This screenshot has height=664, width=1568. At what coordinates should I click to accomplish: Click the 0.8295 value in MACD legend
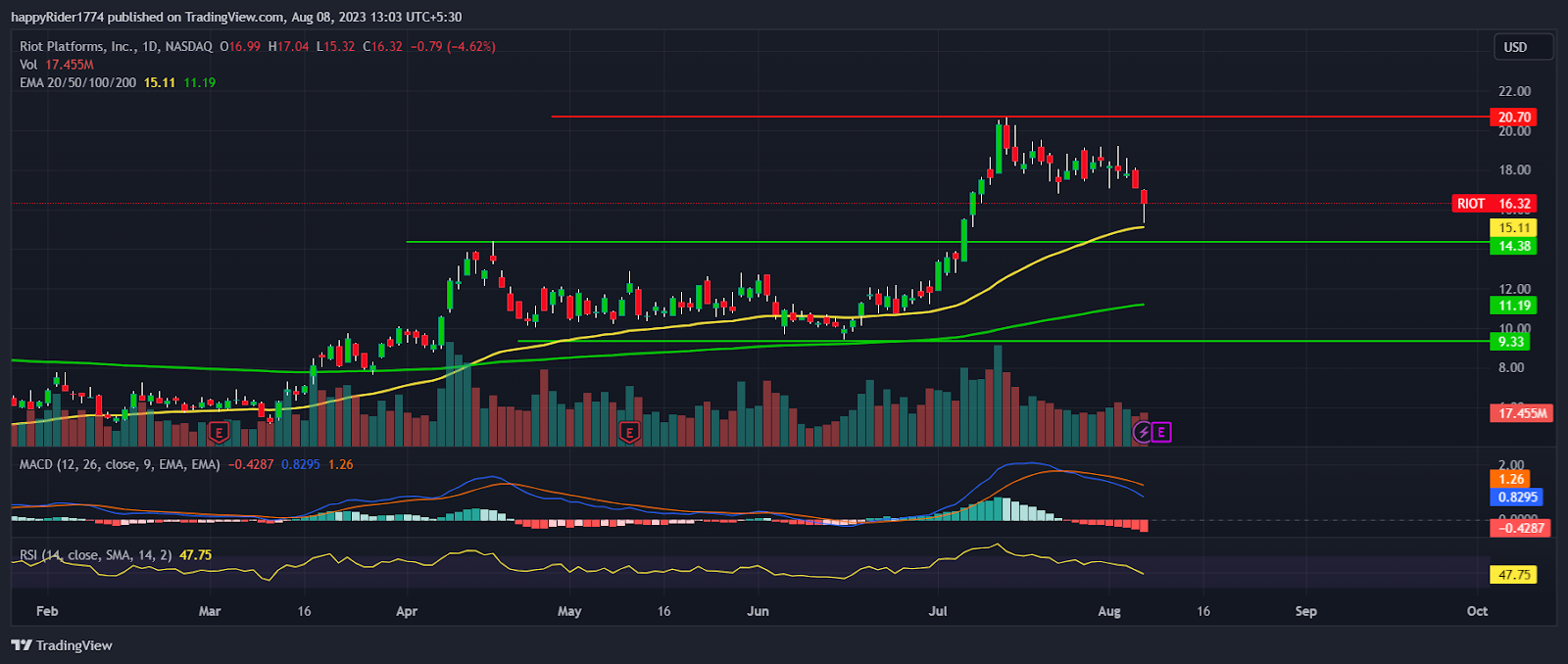coord(301,464)
